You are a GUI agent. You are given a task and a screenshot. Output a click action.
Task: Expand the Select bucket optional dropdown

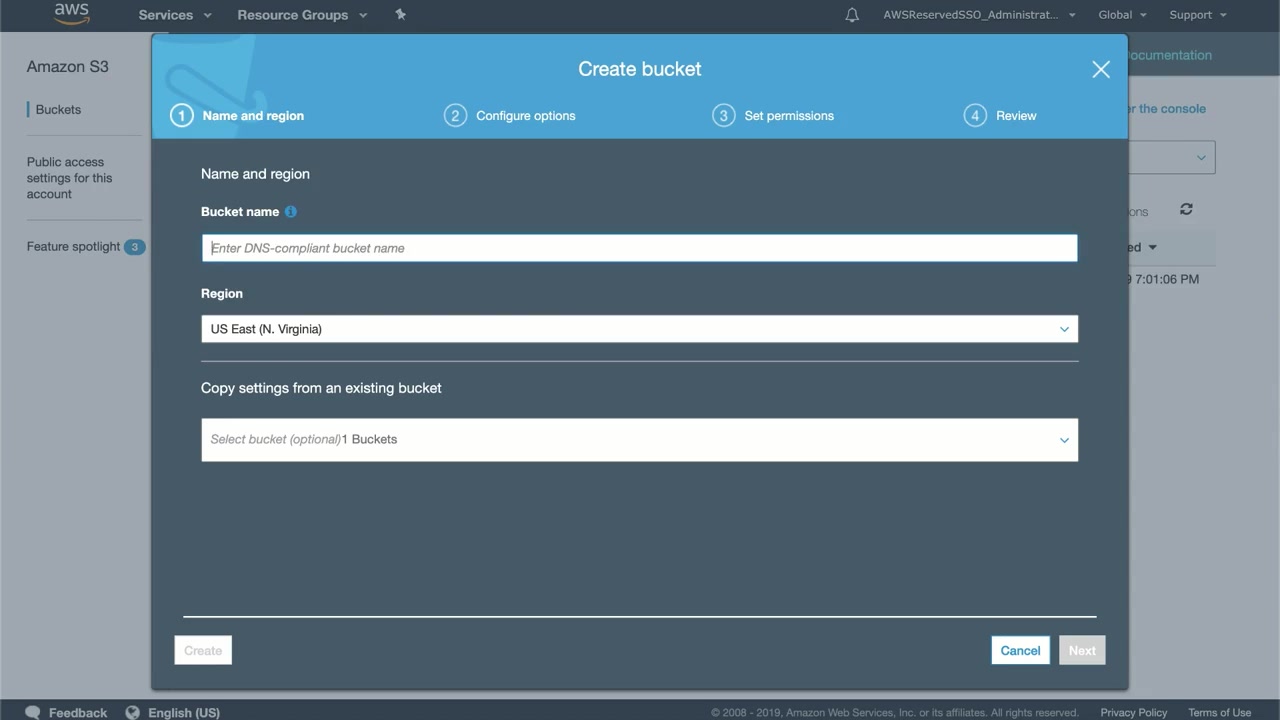coord(640,440)
